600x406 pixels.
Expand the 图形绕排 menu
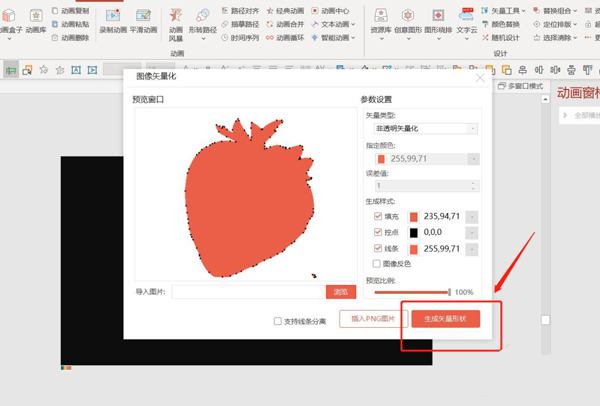click(439, 39)
